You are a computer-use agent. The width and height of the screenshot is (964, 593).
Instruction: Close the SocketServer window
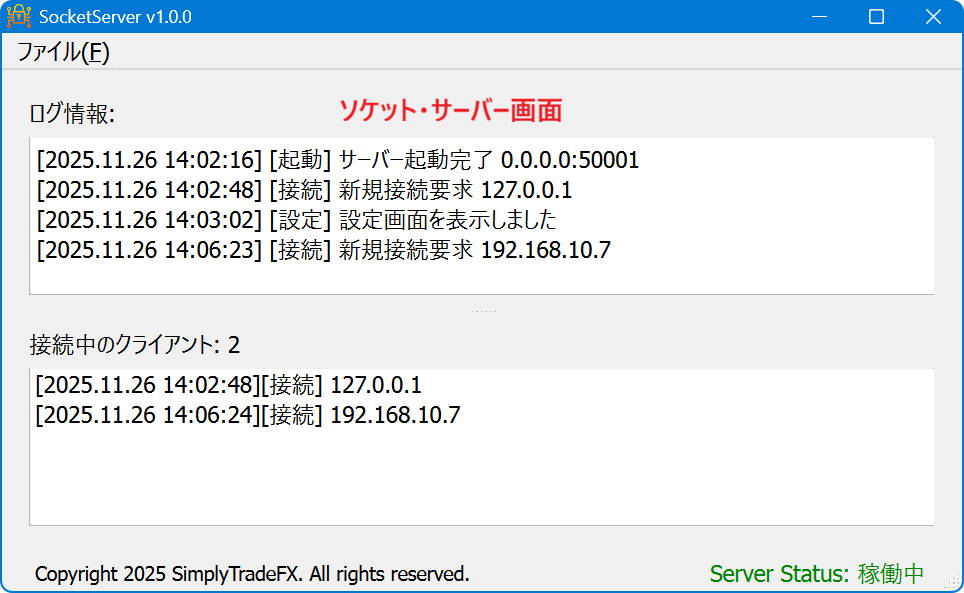(933, 17)
